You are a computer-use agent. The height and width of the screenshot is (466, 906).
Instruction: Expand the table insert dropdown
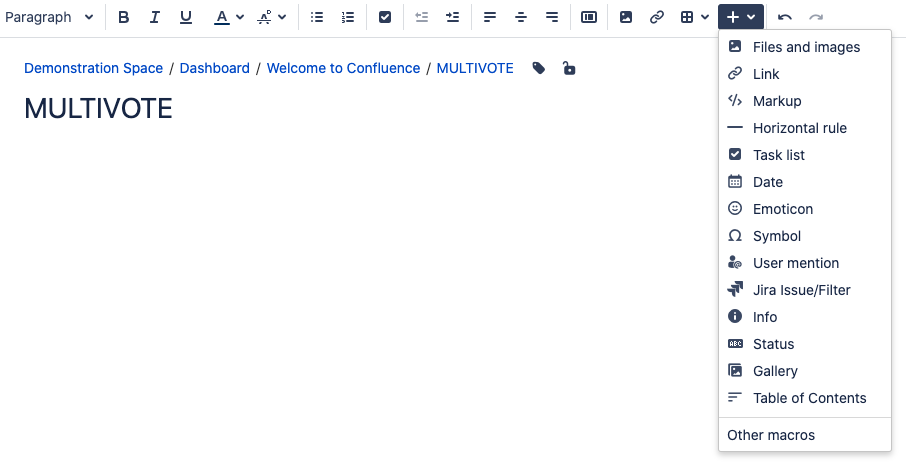tap(695, 17)
